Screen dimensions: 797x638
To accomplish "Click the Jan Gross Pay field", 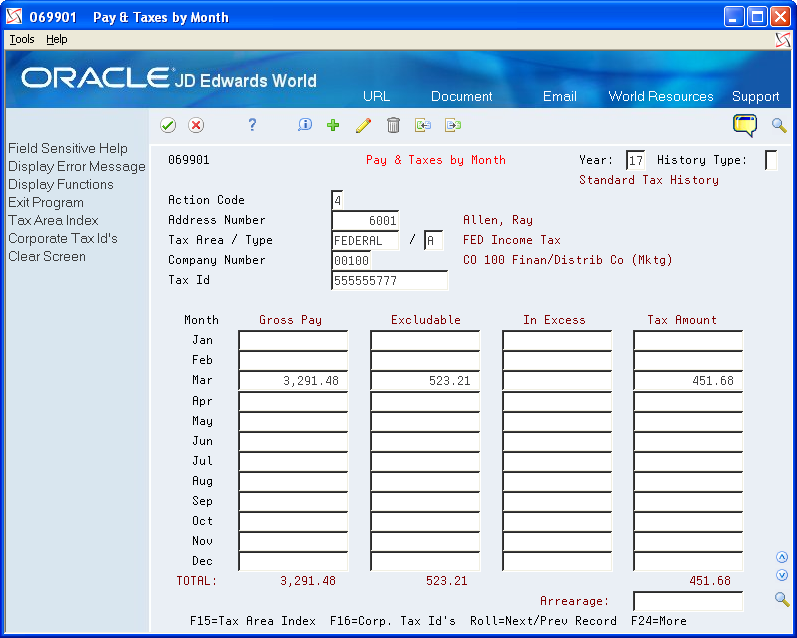I will (x=293, y=340).
